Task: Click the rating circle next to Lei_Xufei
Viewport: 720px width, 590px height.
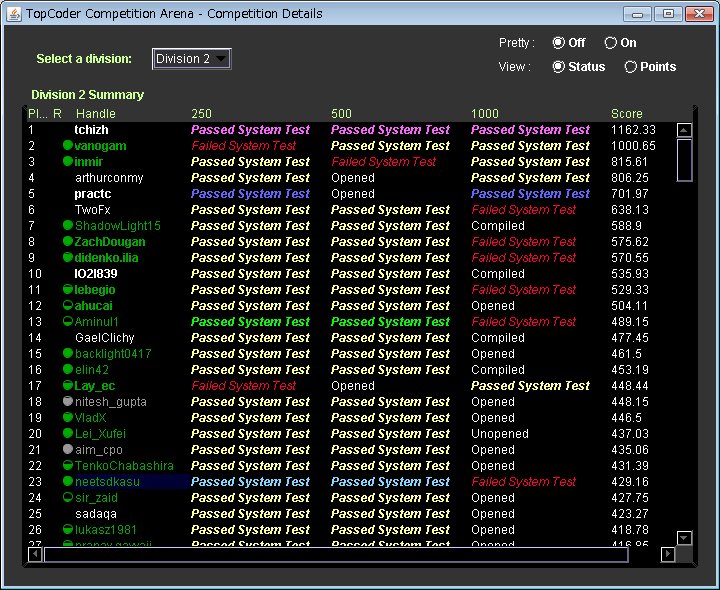Action: coord(68,433)
